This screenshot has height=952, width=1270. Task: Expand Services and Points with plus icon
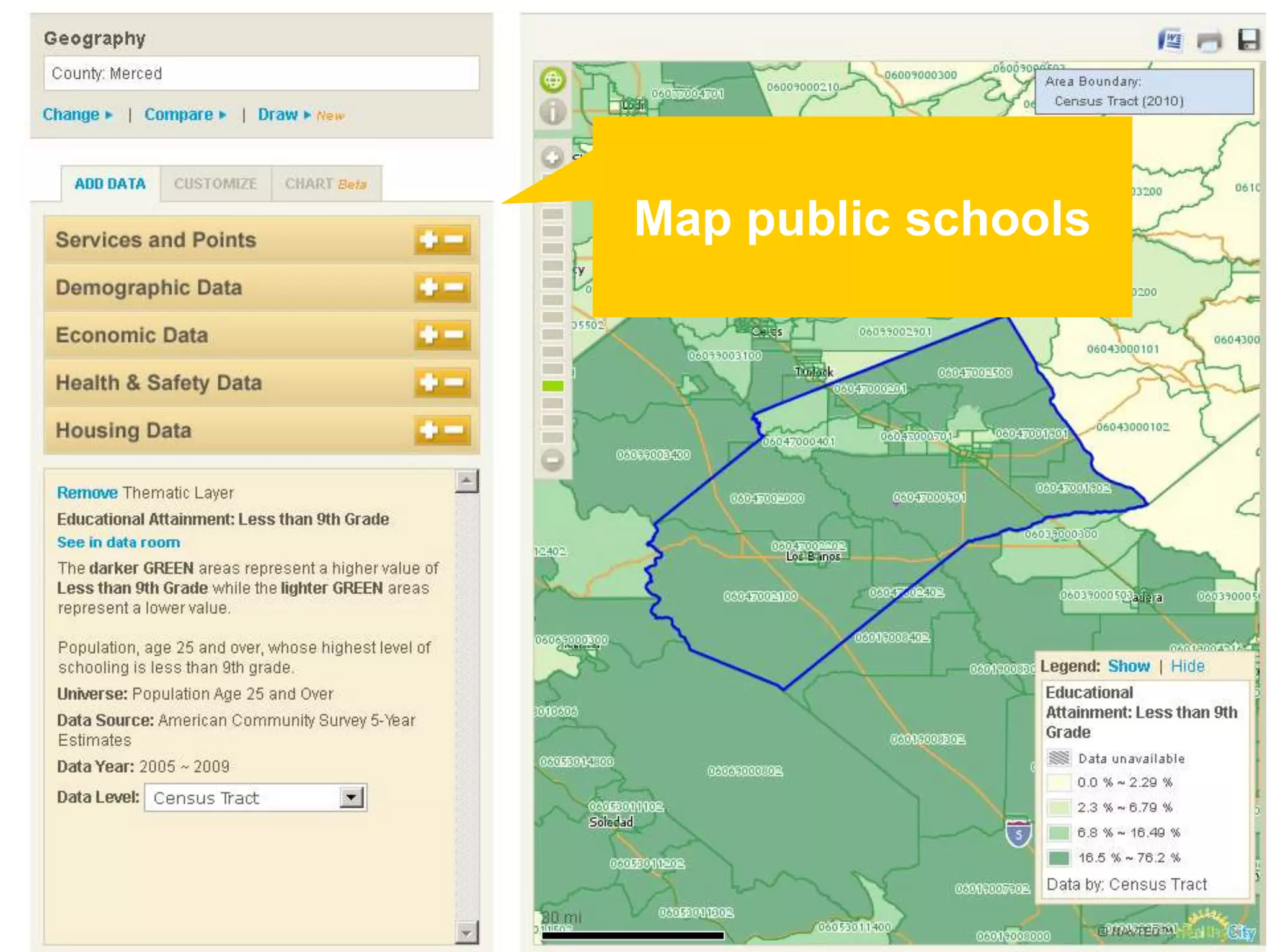pyautogui.click(x=429, y=239)
